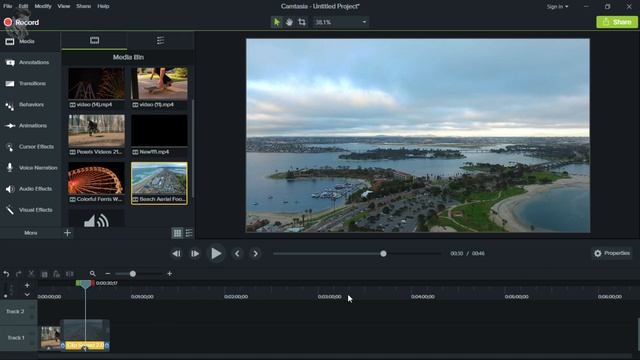The image size is (640, 360).
Task: Switch Media Bin to list view
Action: click(189, 233)
